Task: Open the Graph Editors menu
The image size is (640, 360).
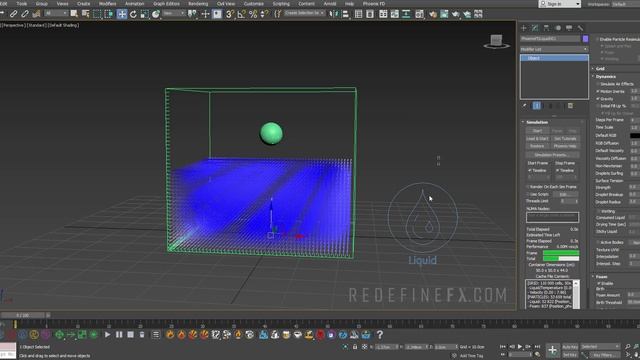Action: (166, 4)
